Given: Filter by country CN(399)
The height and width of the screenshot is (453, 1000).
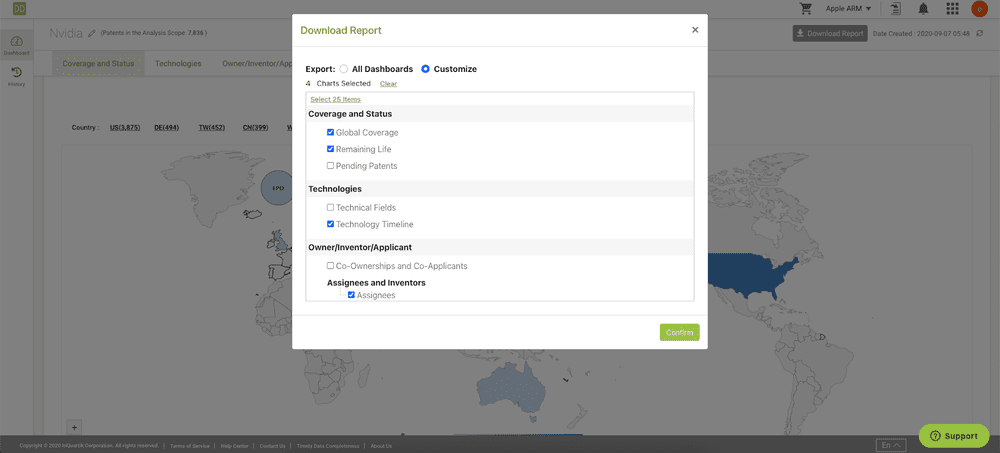Looking at the screenshot, I should click(x=255, y=128).
